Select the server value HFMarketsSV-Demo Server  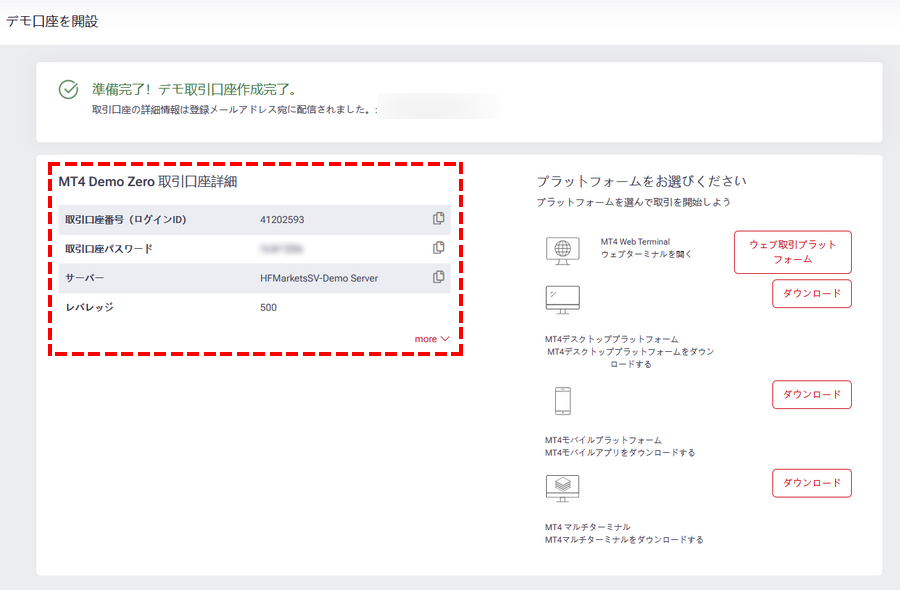pyautogui.click(x=319, y=278)
